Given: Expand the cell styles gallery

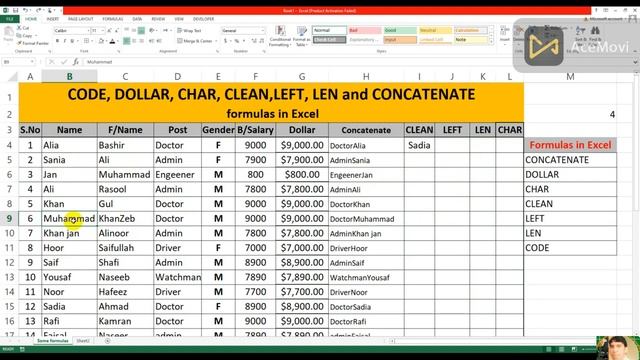Looking at the screenshot, I should click(x=491, y=42).
